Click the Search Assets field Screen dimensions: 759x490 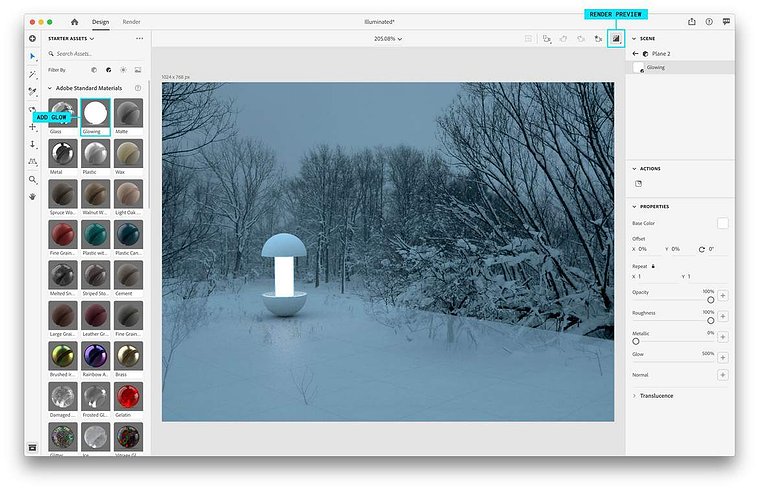click(95, 54)
